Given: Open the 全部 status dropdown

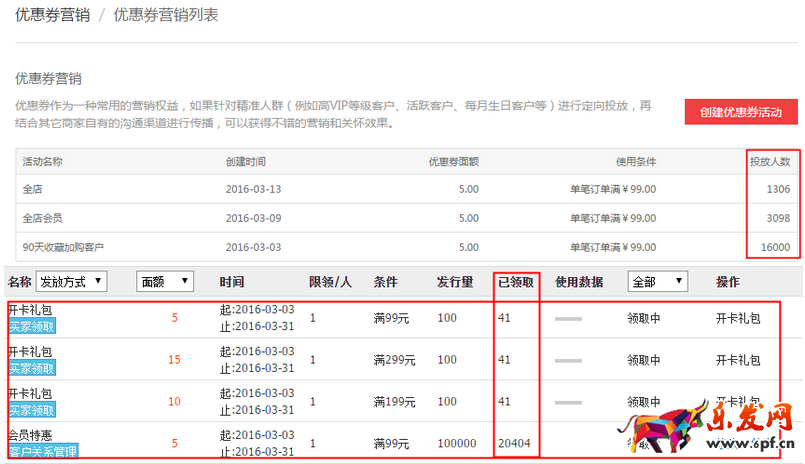Looking at the screenshot, I should click(x=658, y=283).
